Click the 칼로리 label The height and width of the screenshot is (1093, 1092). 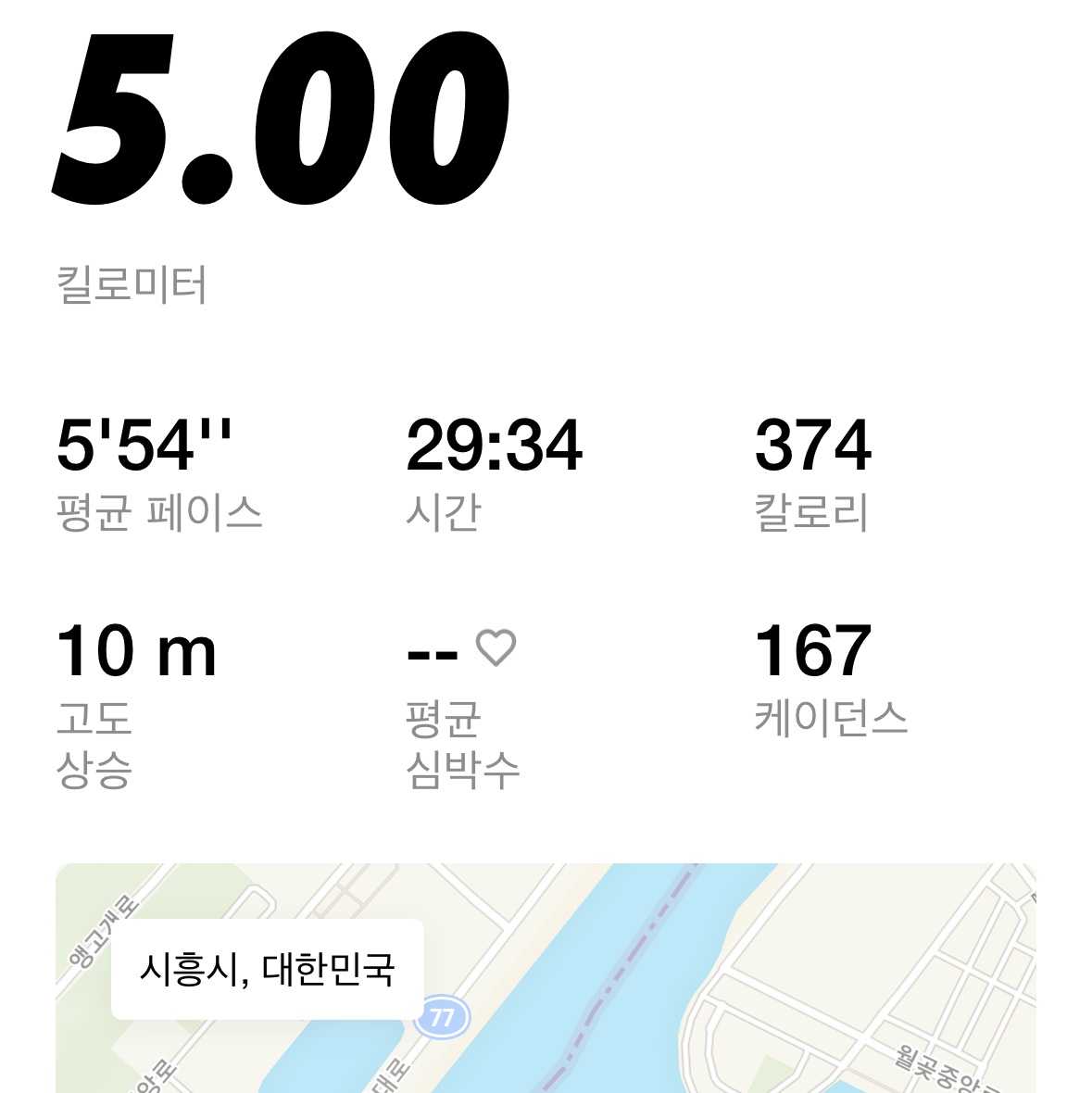[x=811, y=512]
